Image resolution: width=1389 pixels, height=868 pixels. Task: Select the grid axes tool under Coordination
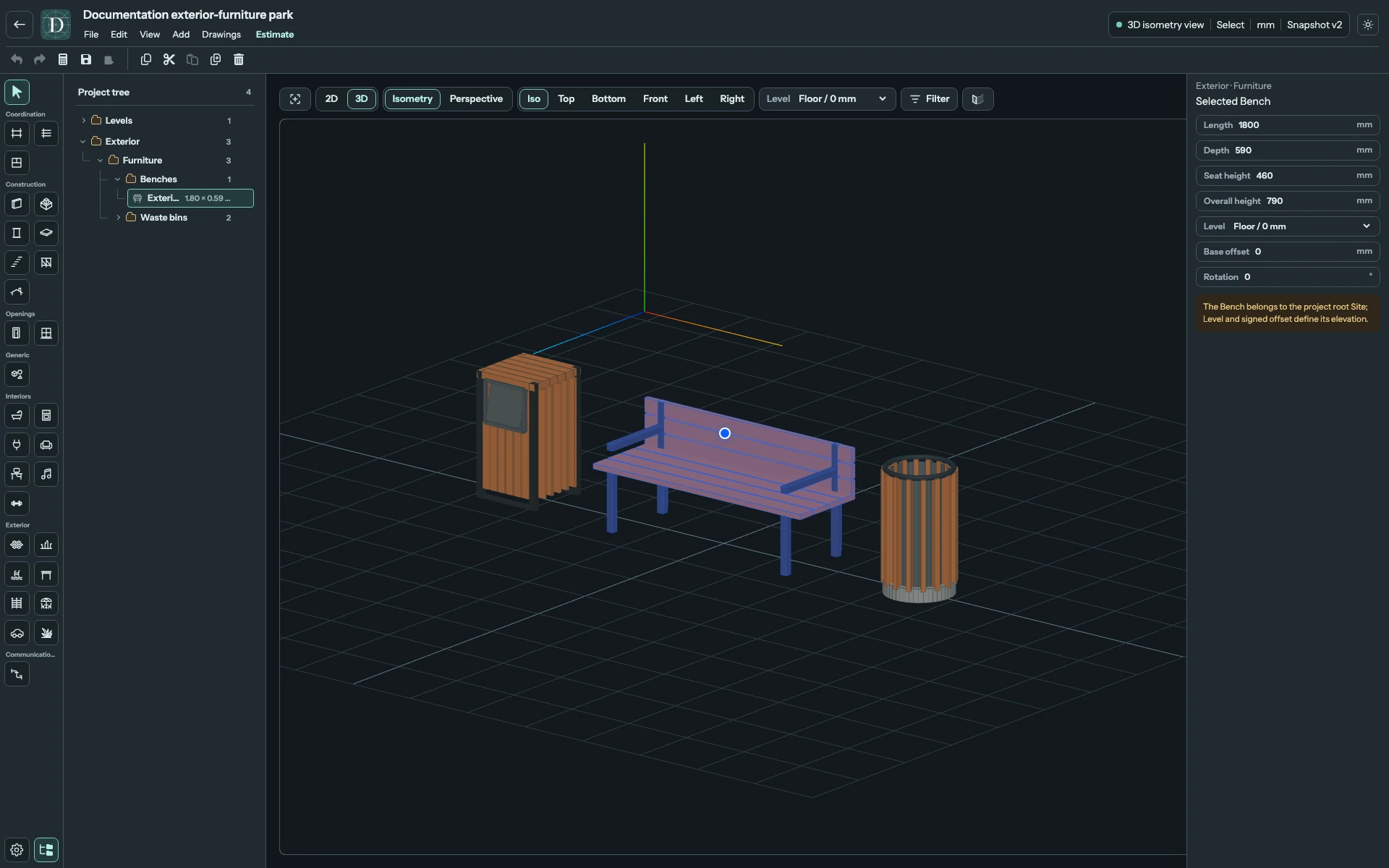click(17, 133)
